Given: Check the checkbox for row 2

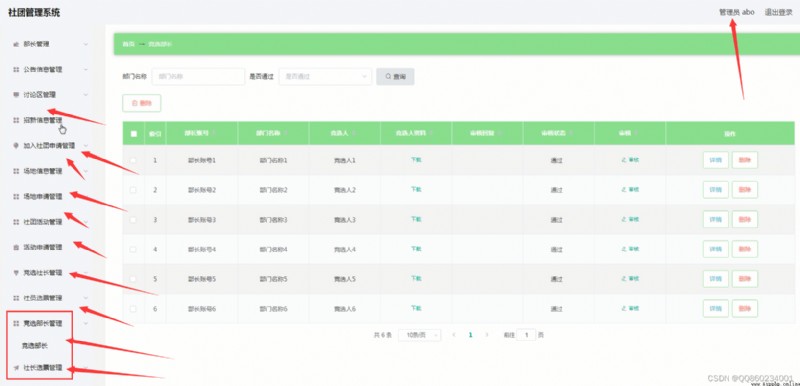Looking at the screenshot, I should (x=133, y=190).
